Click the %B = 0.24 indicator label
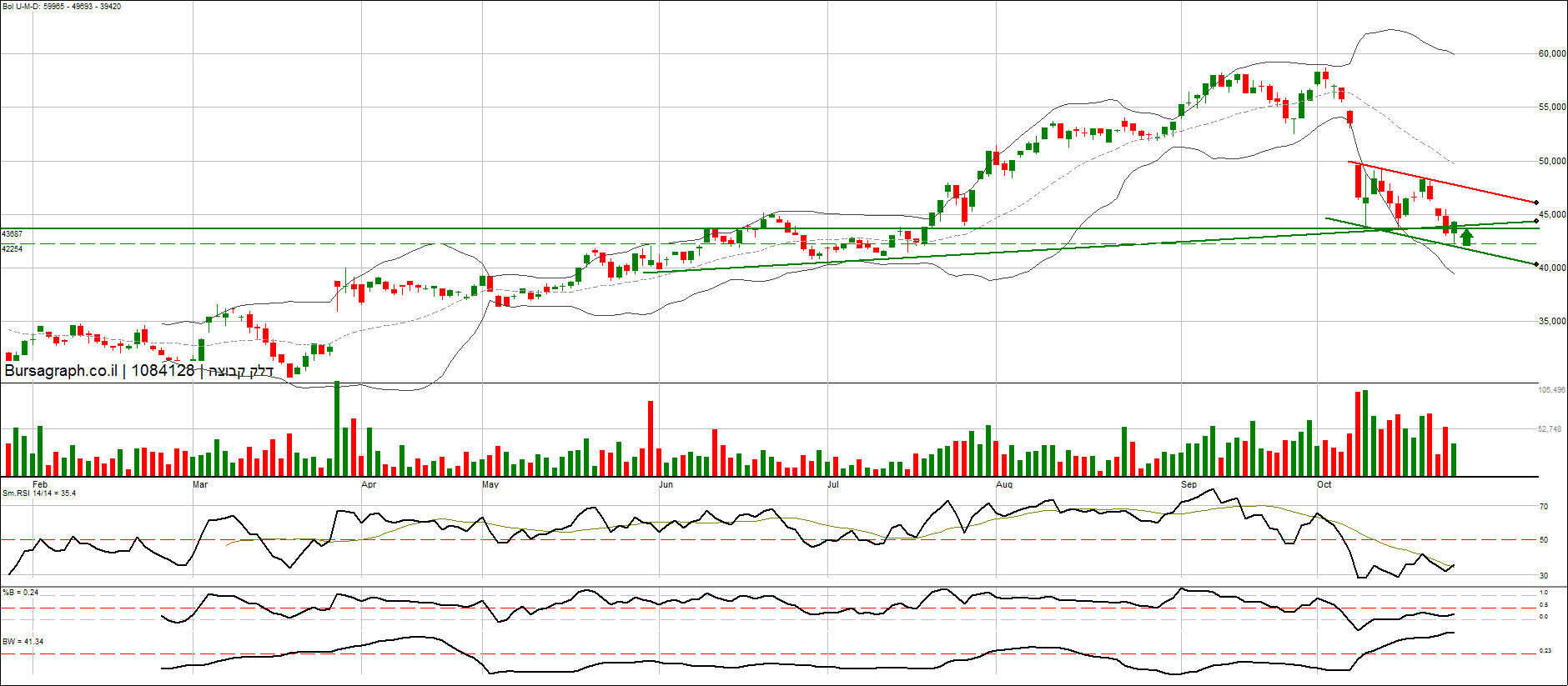This screenshot has width=1568, height=686. (21, 593)
